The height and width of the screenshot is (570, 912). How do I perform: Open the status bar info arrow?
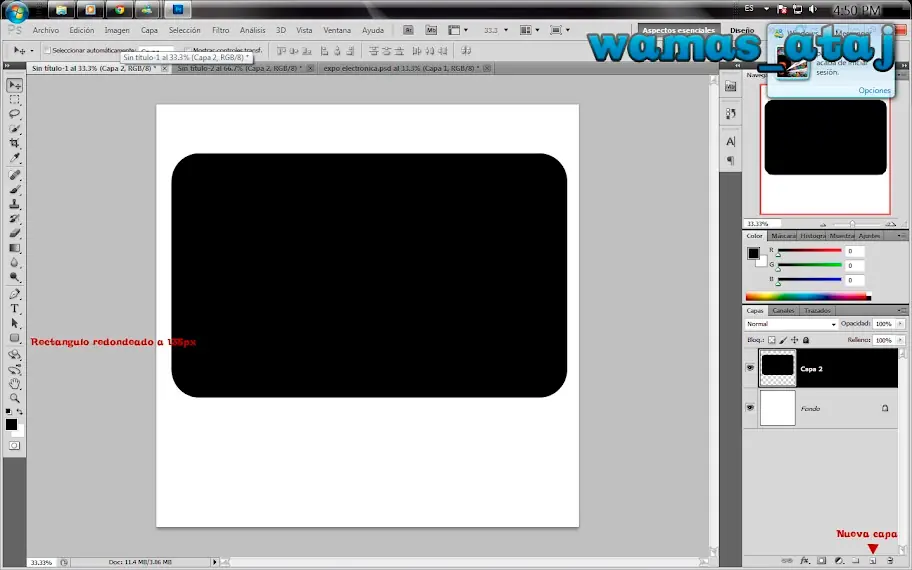215,562
